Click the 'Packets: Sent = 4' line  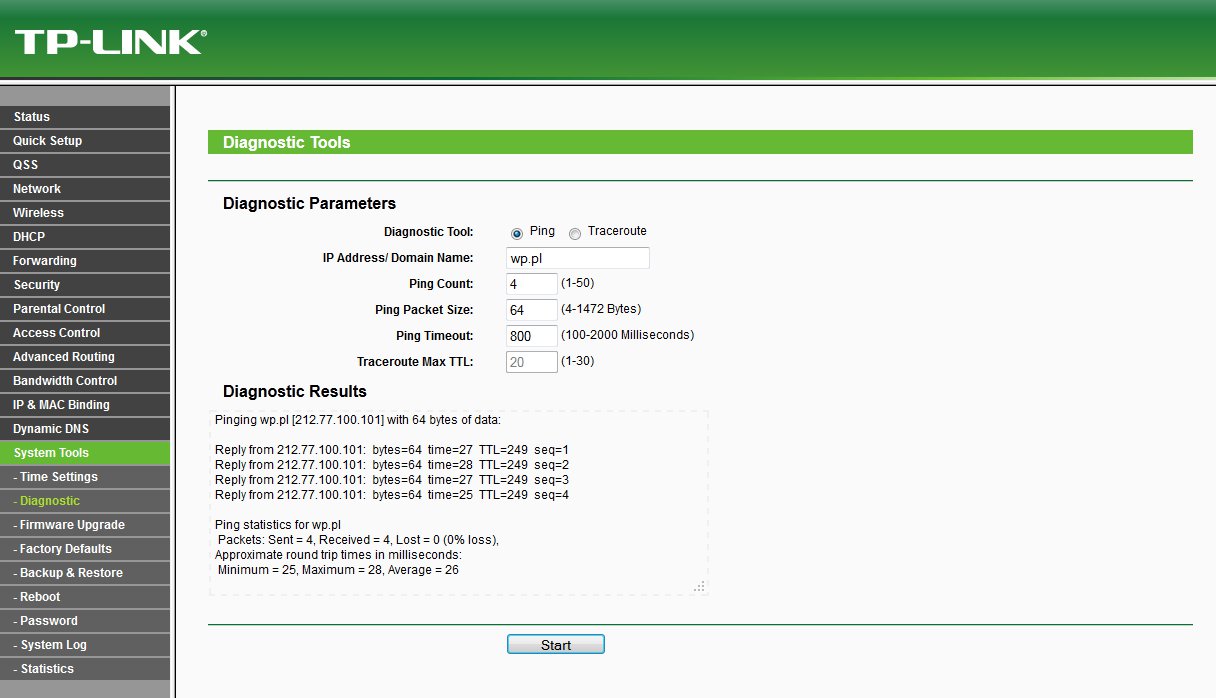[x=358, y=540]
